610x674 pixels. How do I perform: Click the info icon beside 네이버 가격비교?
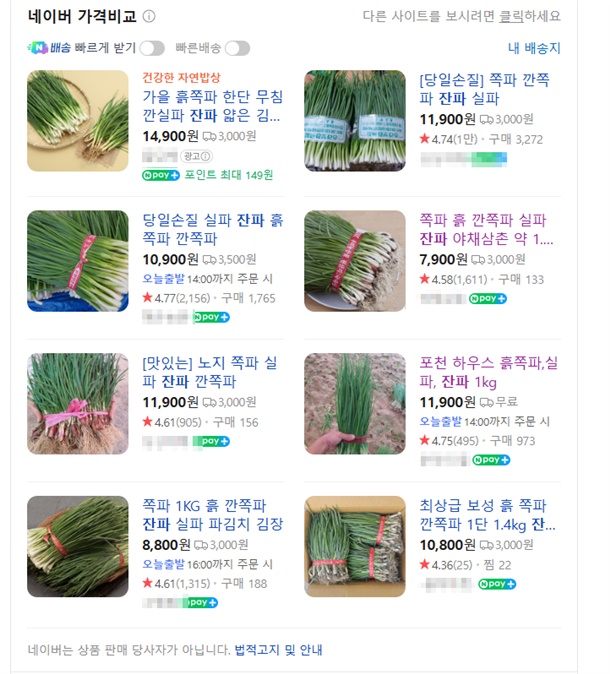(x=149, y=16)
